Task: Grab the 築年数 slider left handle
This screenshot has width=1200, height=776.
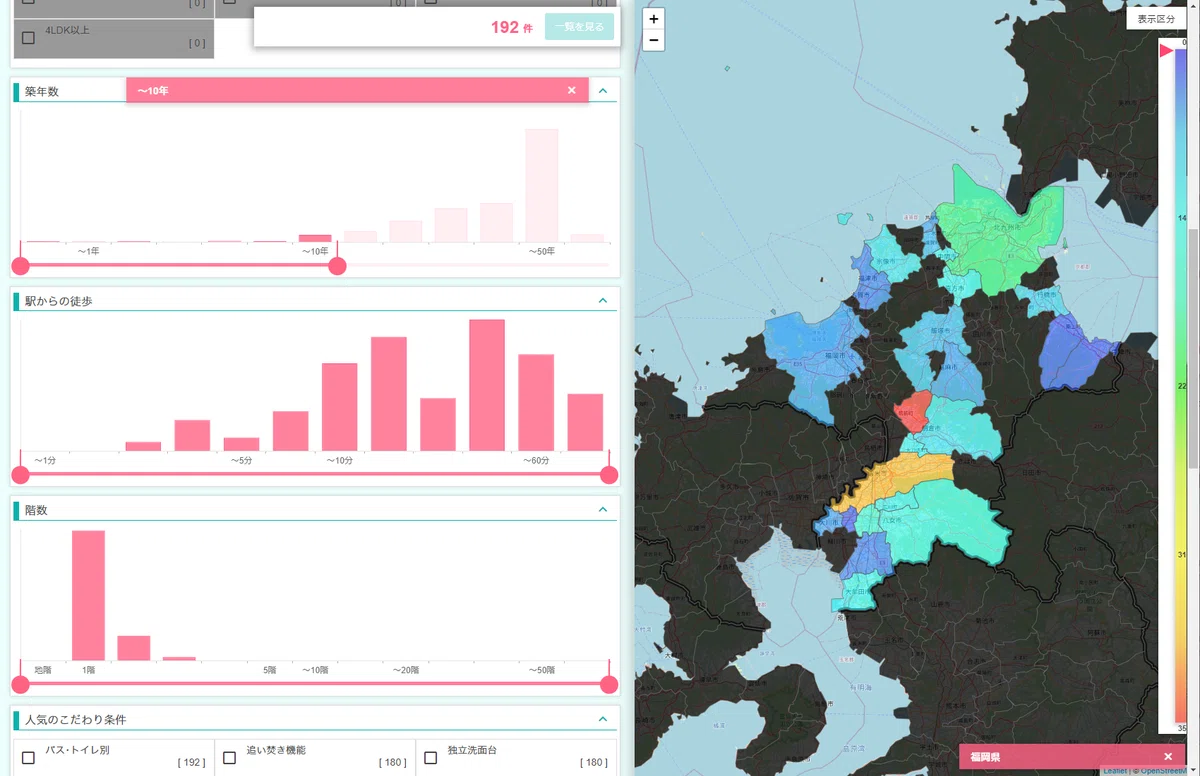Action: point(20,266)
